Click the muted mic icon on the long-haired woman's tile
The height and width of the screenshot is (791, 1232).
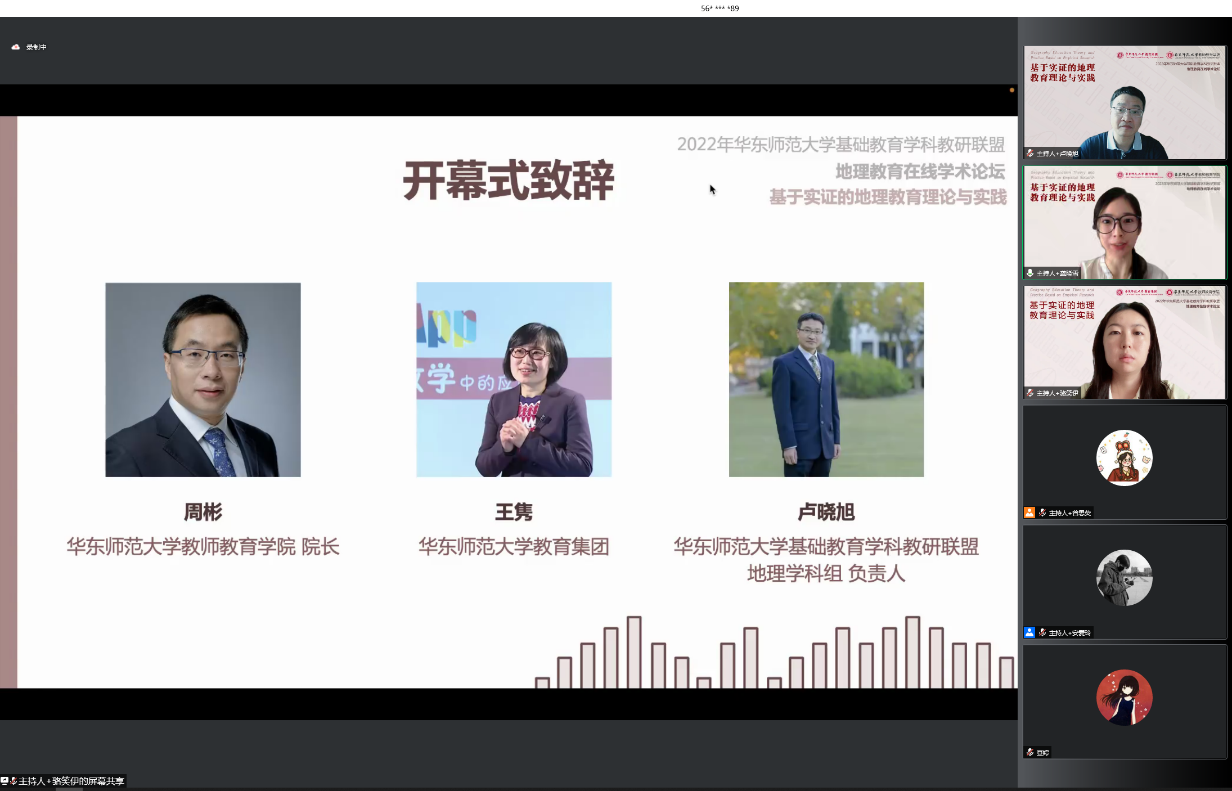(1030, 393)
